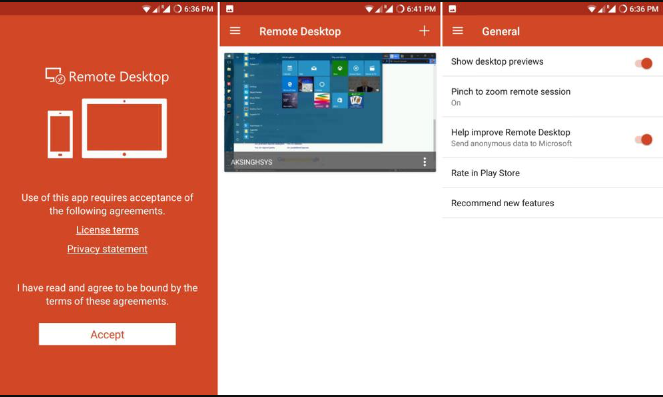Open Recommend new features
The height and width of the screenshot is (397, 663).
point(552,203)
